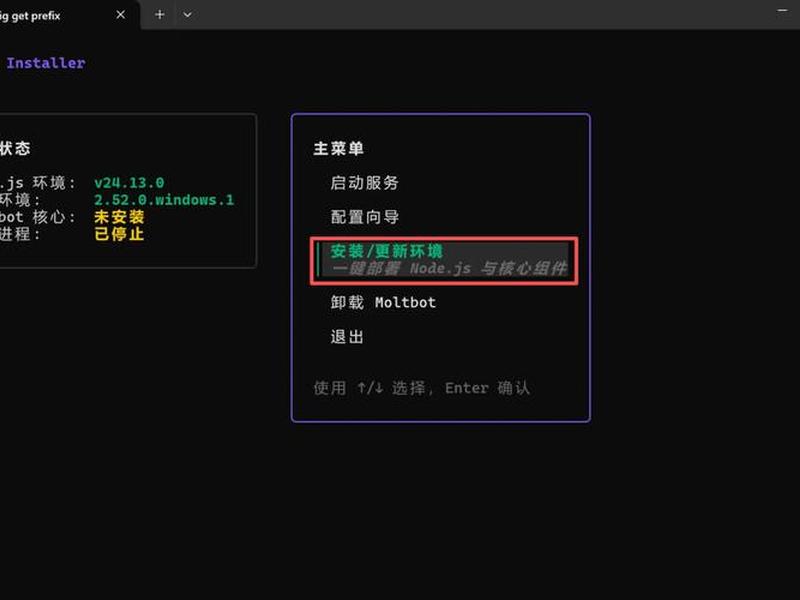Click the 2.52.0.windows.1 version value

164,199
